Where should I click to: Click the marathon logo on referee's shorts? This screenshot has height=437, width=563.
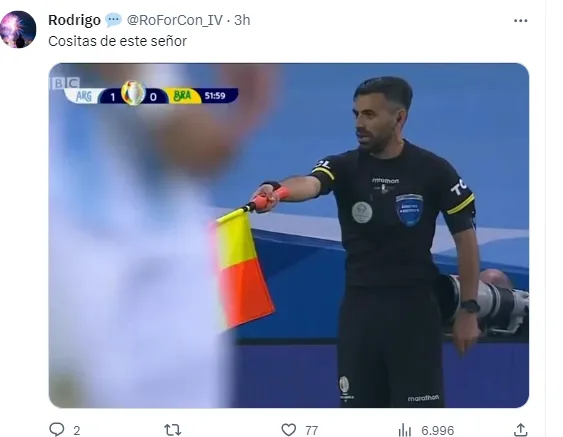[x=423, y=398]
